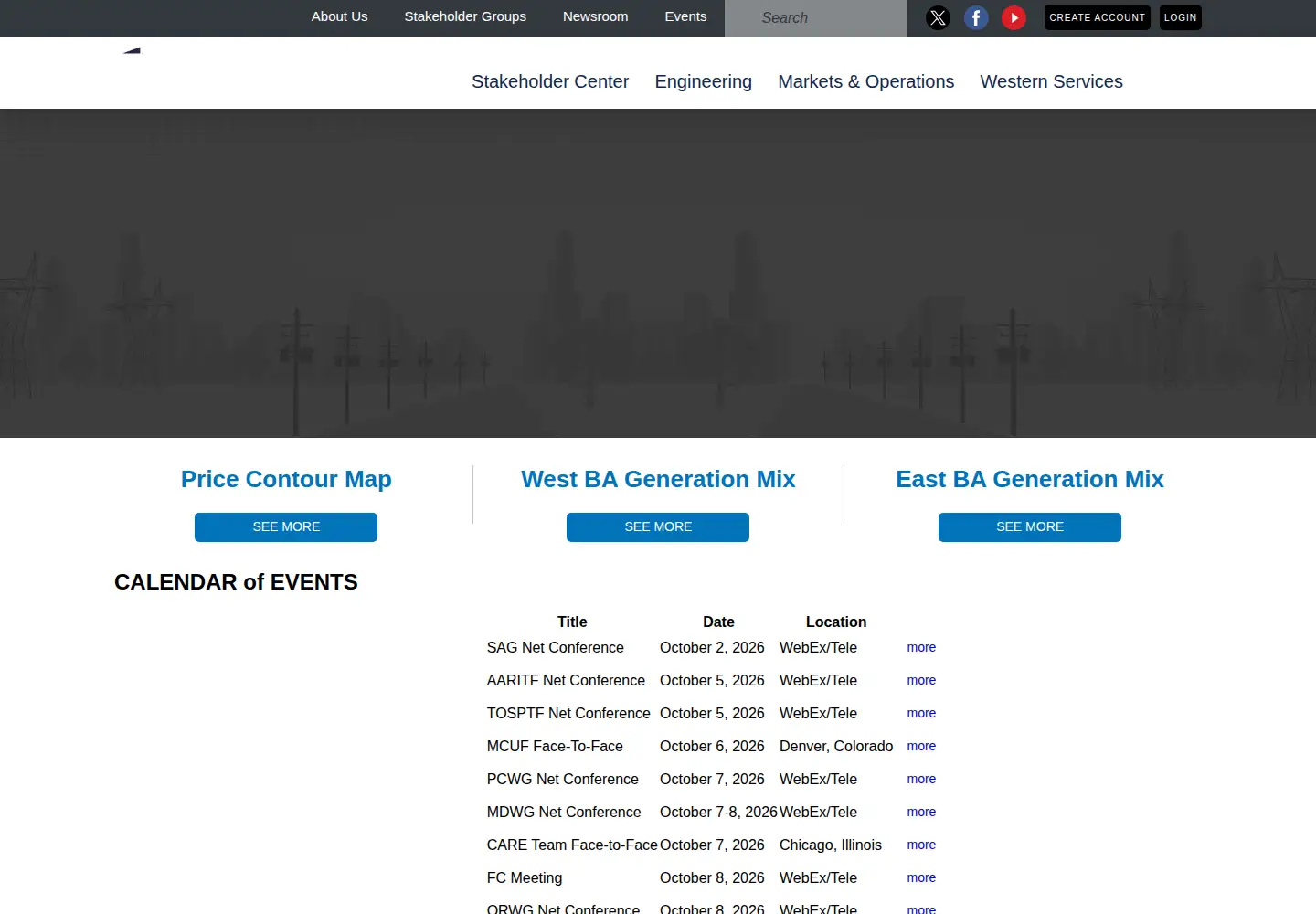
Task: Open Western Services navigation item
Action: [x=1052, y=81]
